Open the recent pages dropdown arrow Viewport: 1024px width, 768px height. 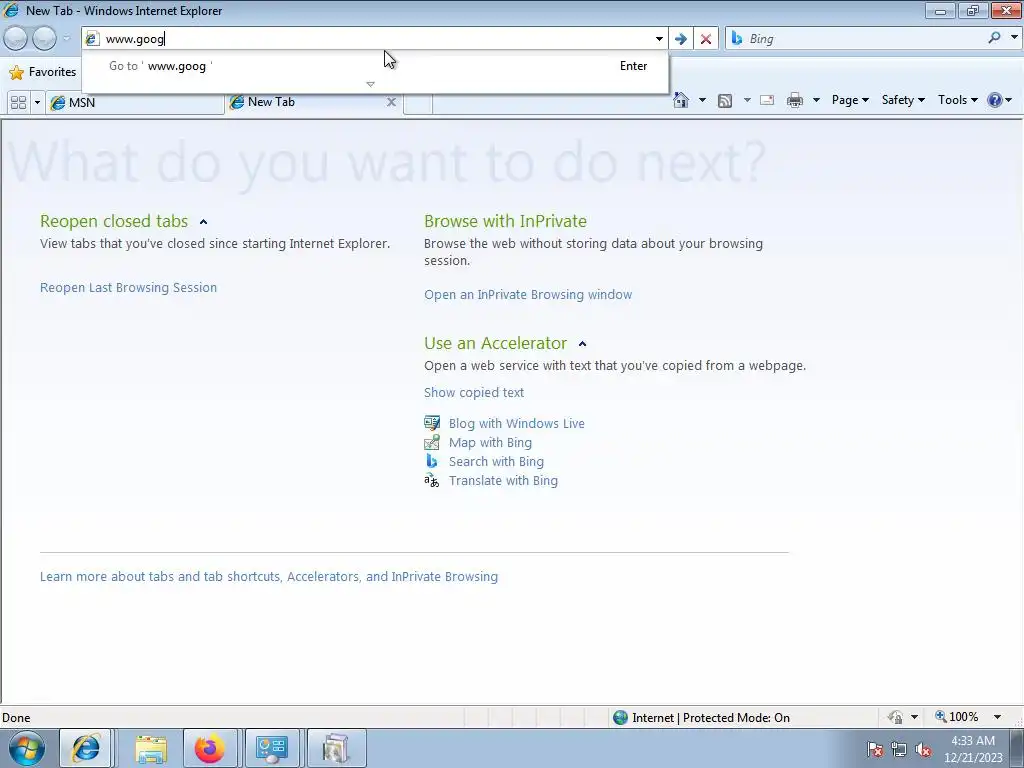66,39
